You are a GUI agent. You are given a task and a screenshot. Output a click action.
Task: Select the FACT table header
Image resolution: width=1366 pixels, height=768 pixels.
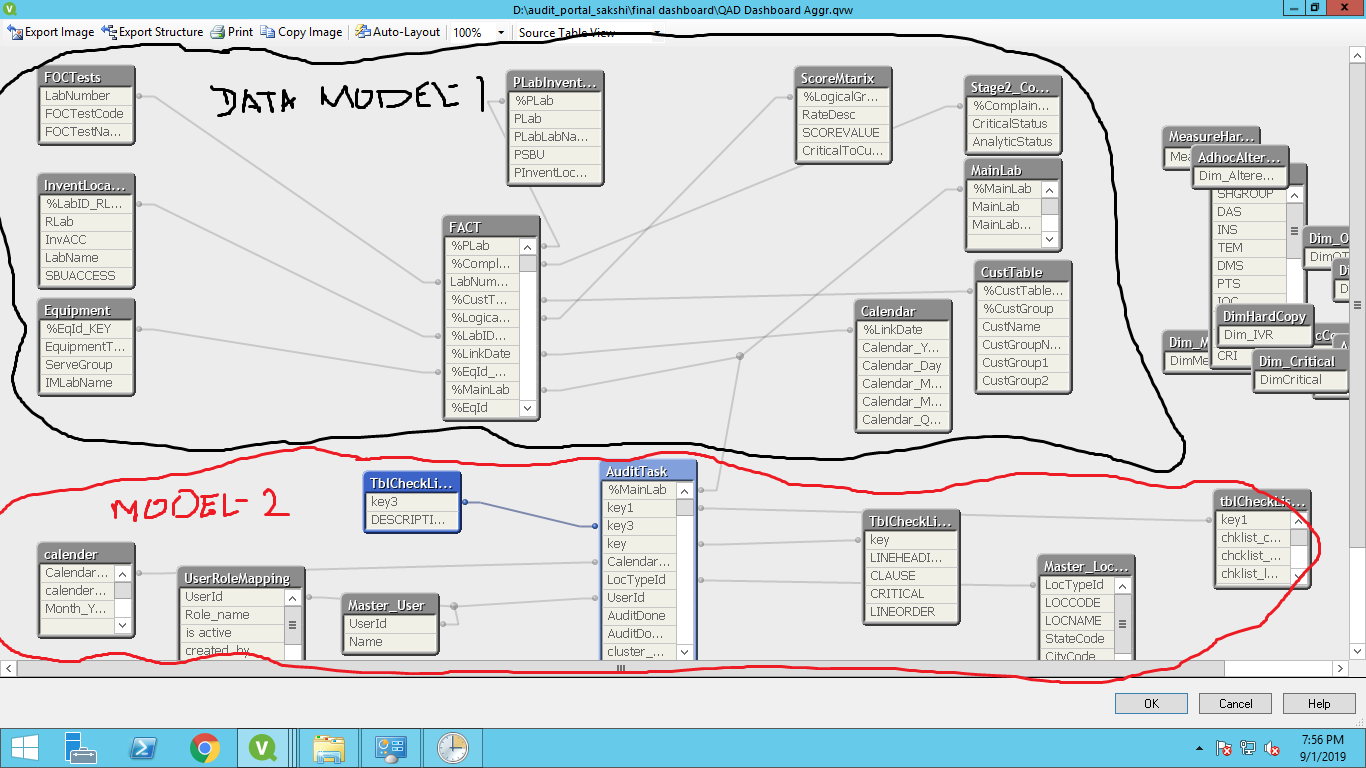[x=491, y=227]
